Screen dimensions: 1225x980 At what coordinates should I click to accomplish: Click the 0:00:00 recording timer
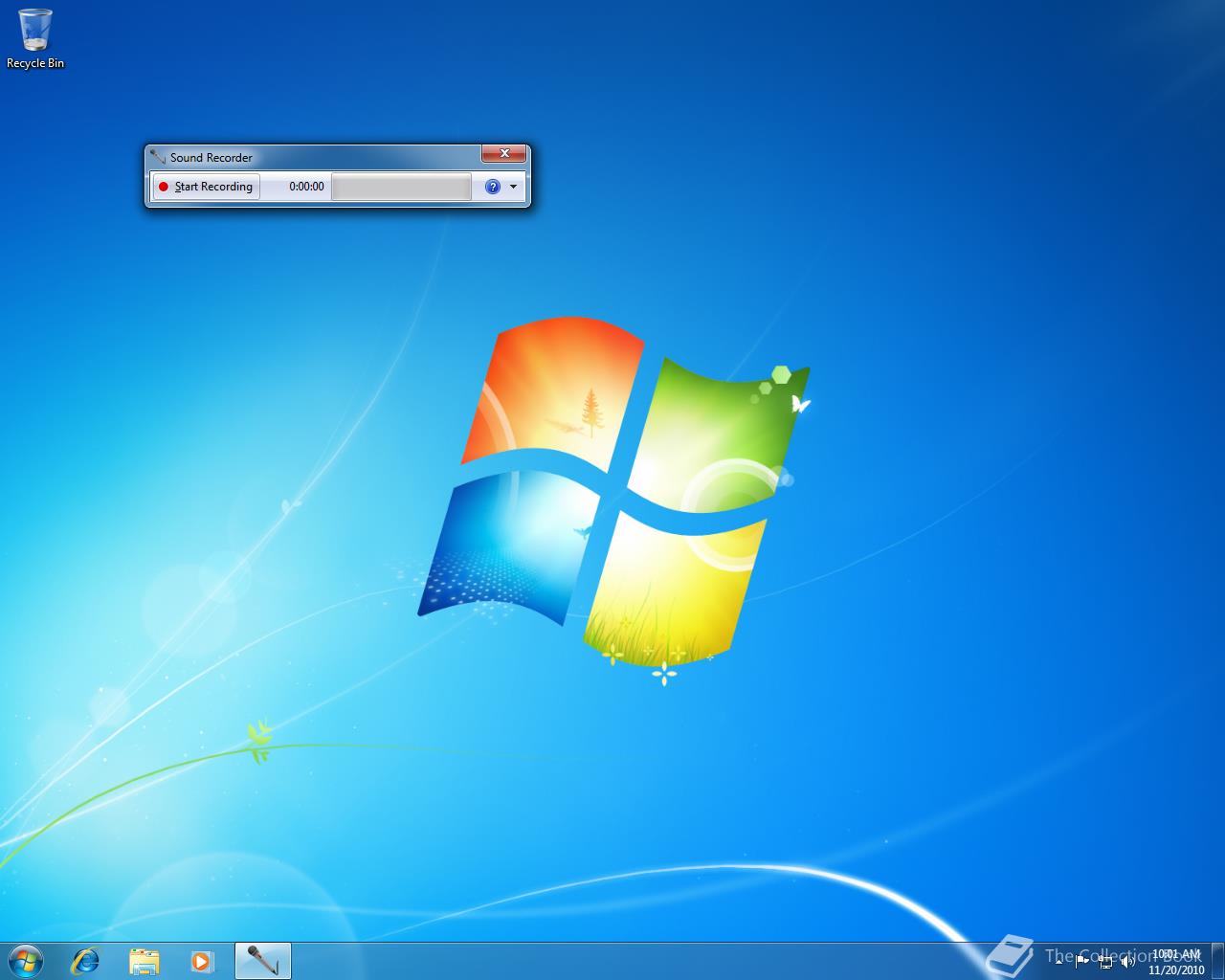(x=306, y=187)
